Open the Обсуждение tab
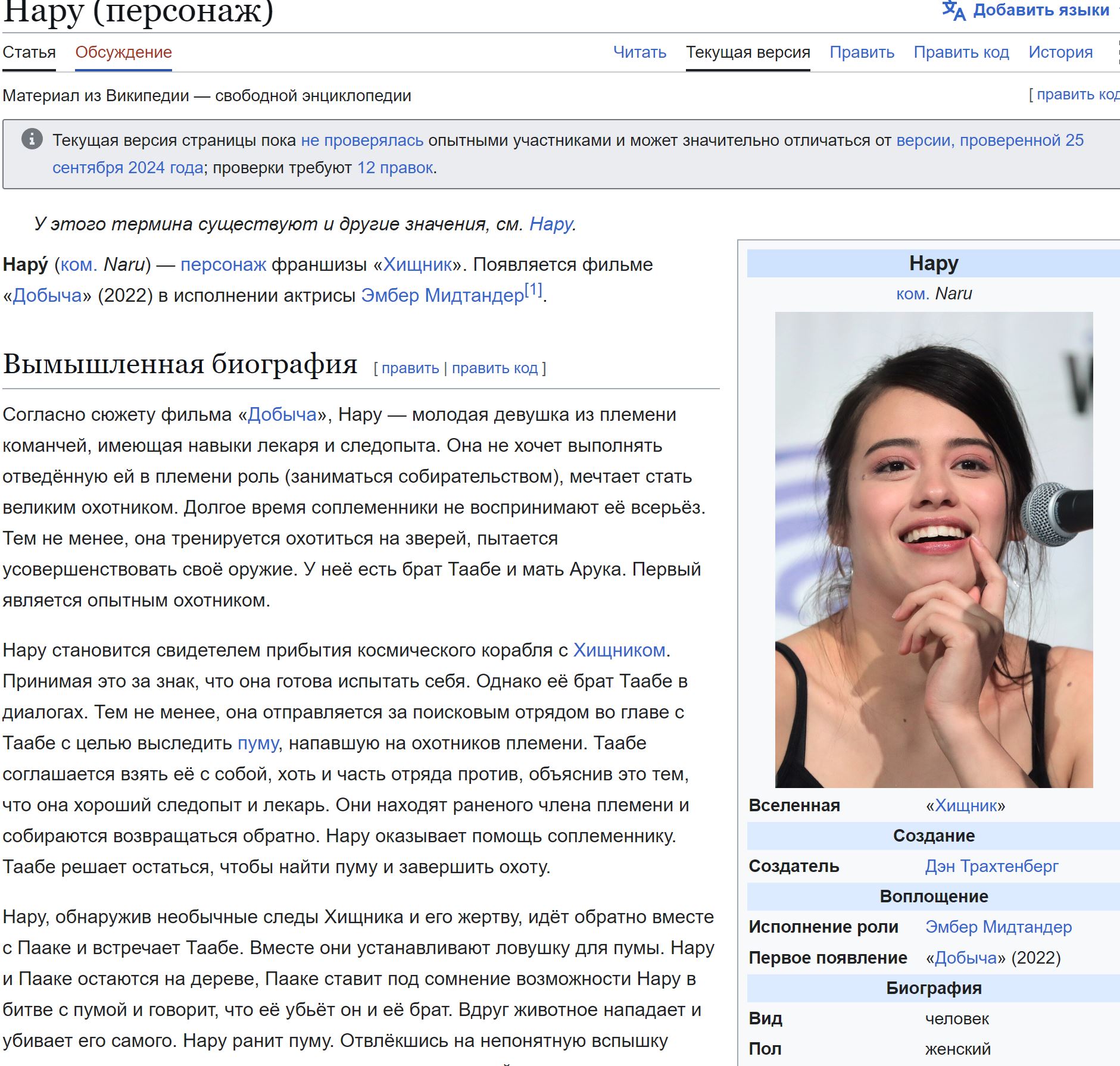 coord(123,52)
